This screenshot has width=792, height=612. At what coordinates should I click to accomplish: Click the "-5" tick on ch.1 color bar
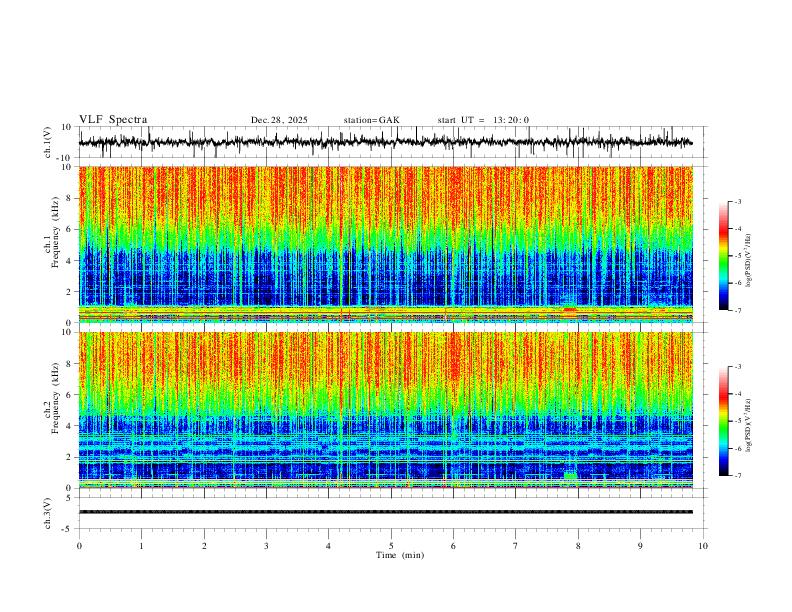(737, 256)
